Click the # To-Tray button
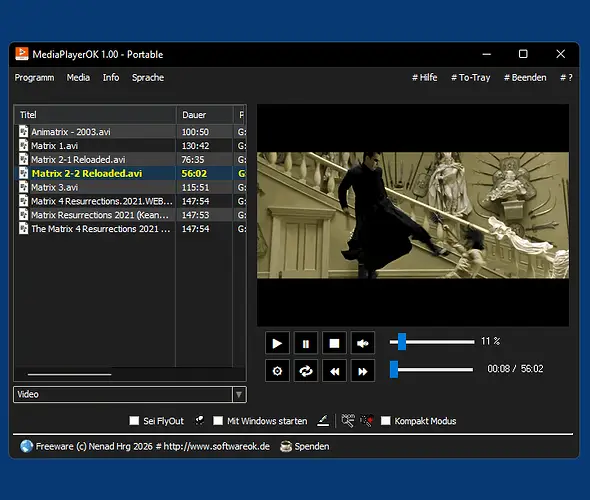This screenshot has width=590, height=500. point(471,78)
